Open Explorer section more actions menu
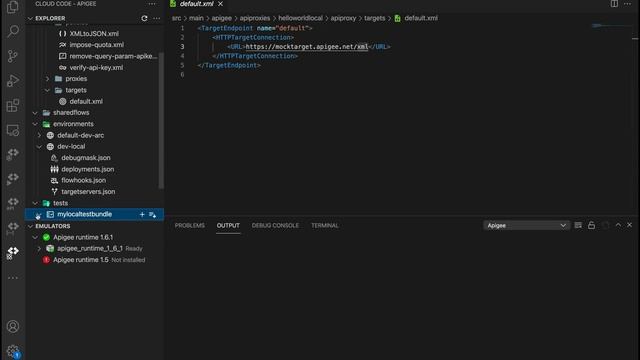This screenshot has width=640, height=360. point(157,18)
